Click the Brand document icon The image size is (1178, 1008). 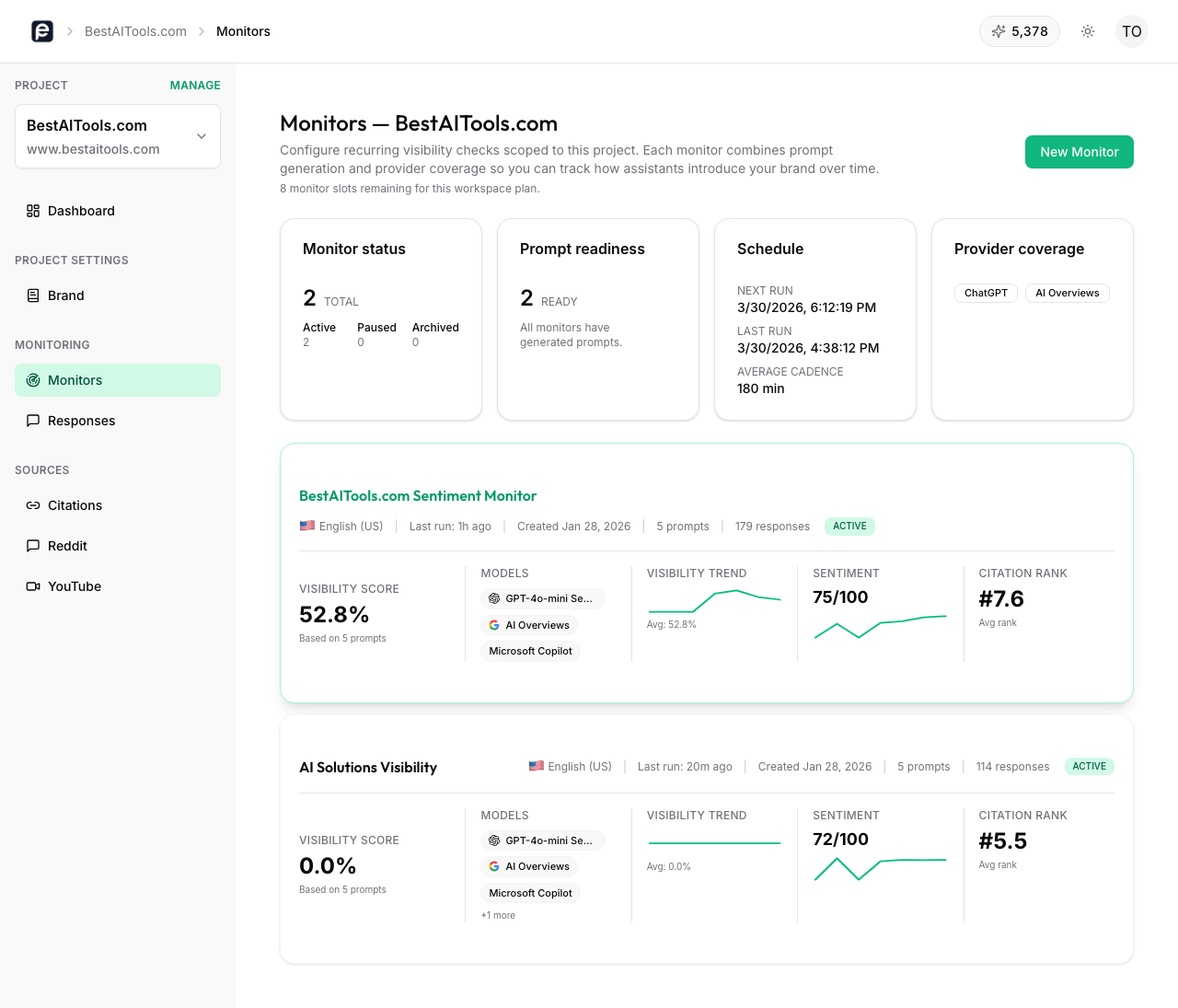tap(33, 295)
